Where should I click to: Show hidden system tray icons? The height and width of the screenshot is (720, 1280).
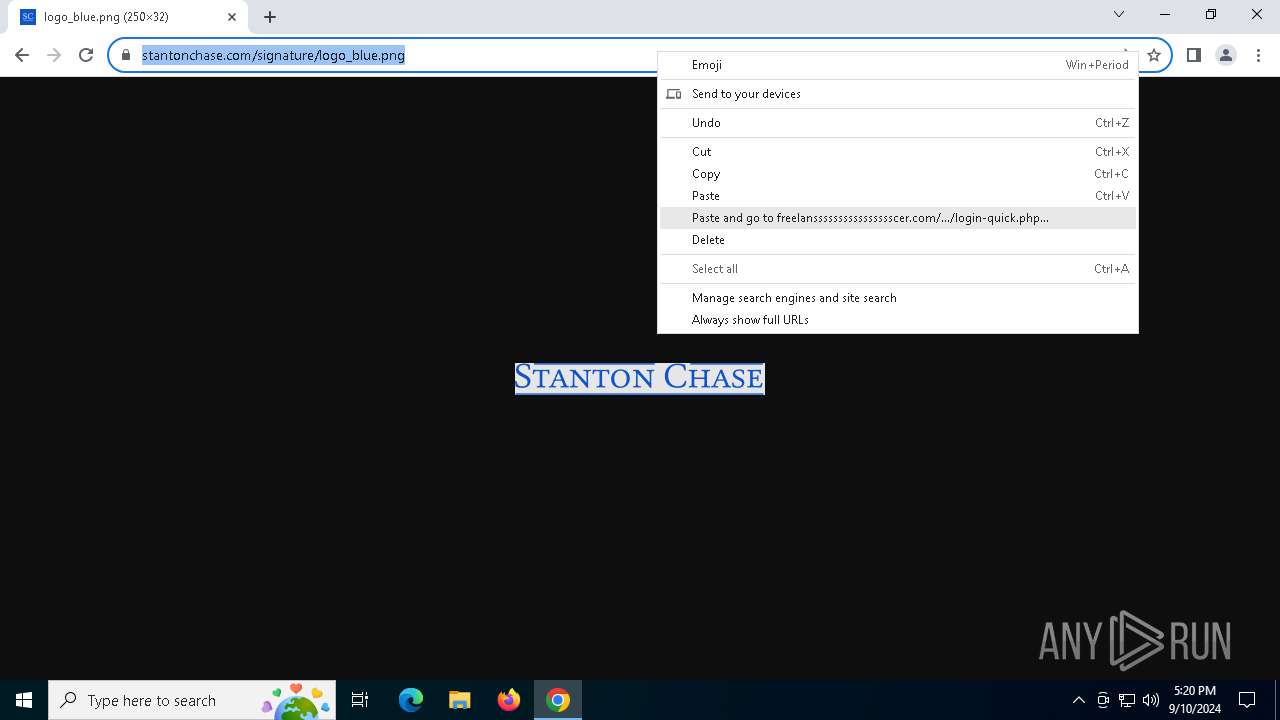(1079, 700)
